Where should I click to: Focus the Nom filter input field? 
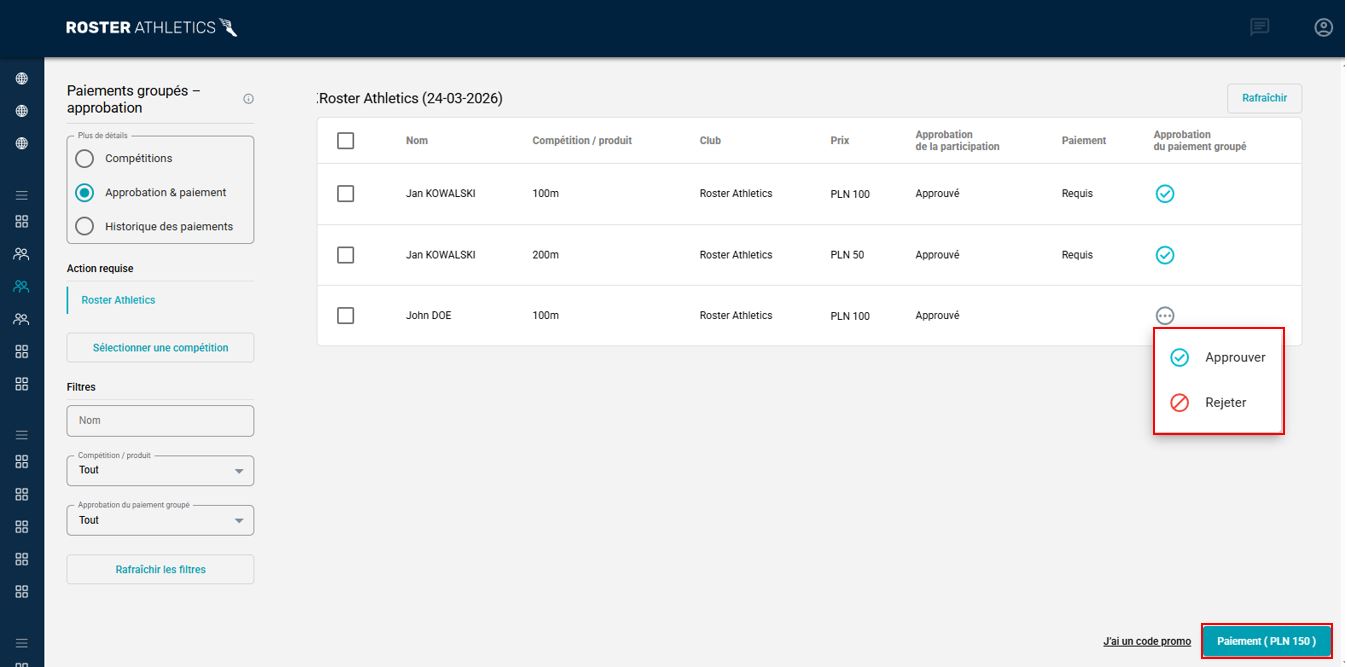pyautogui.click(x=160, y=421)
